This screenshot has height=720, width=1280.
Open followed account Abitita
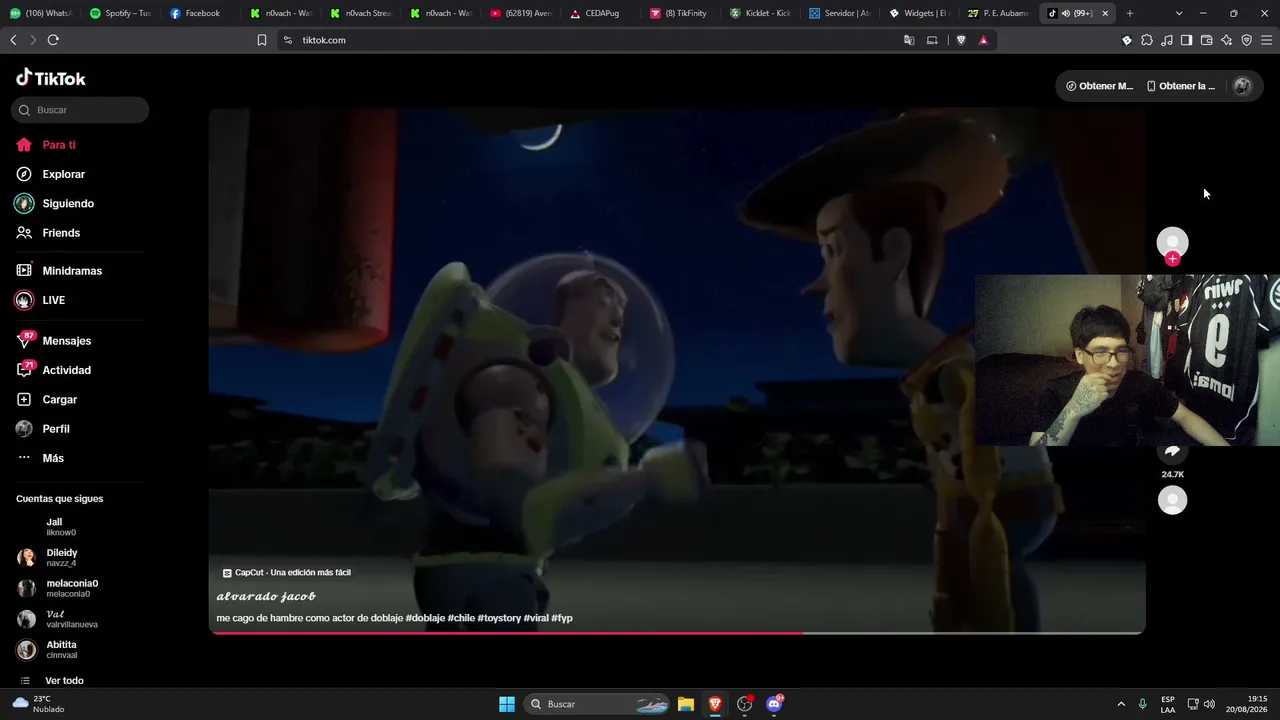60,650
